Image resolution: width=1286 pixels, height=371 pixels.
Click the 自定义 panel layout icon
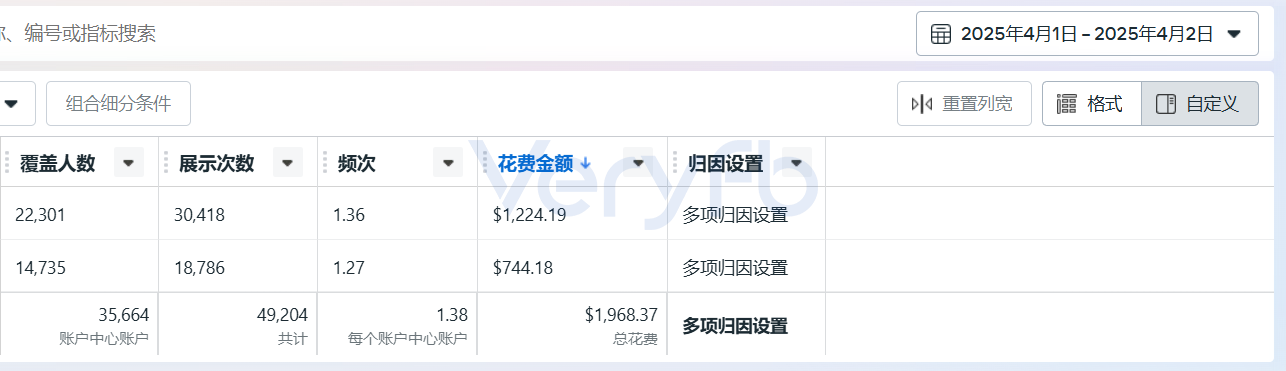(x=1165, y=104)
